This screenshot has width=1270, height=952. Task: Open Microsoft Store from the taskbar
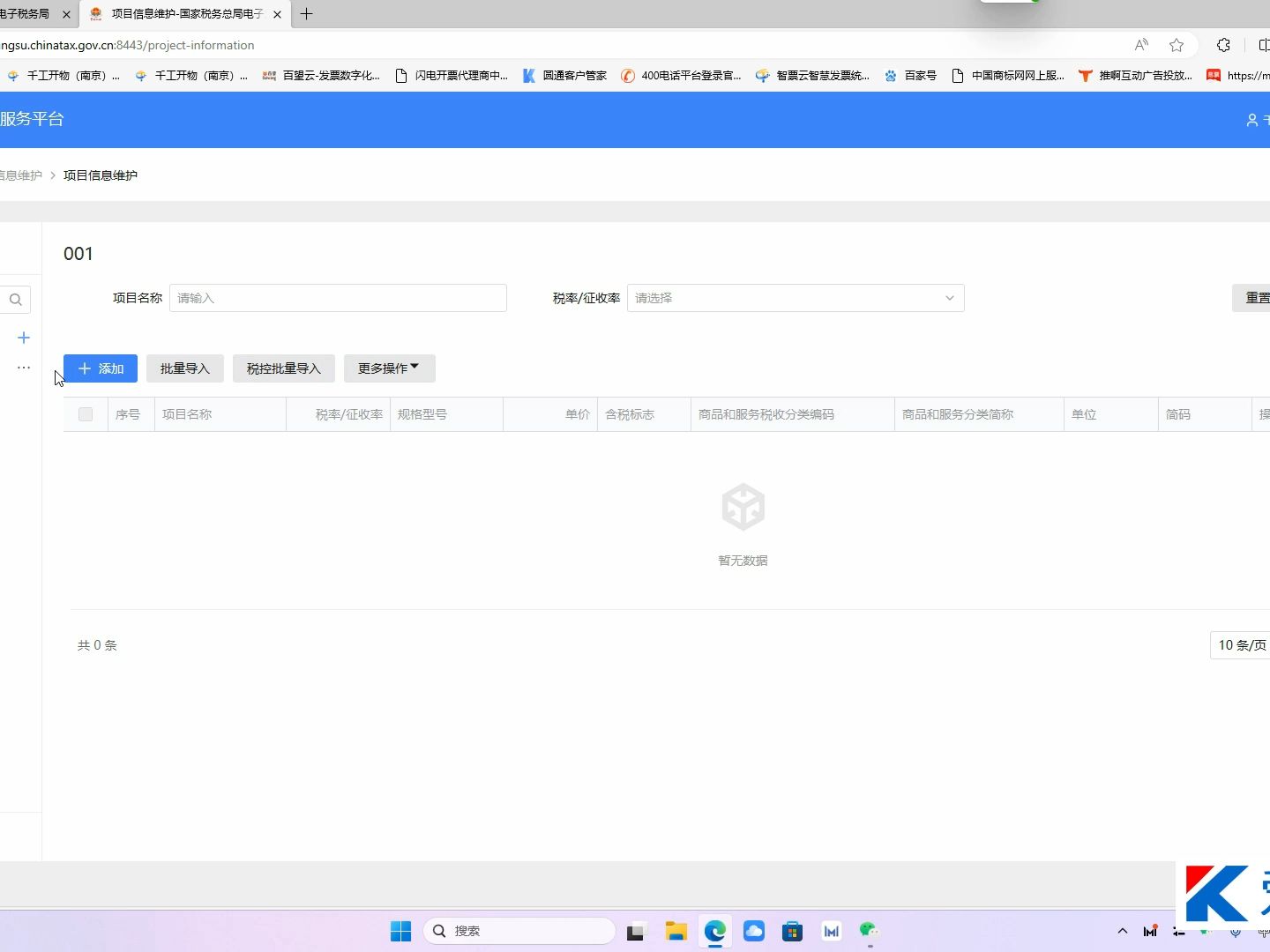pyautogui.click(x=793, y=931)
